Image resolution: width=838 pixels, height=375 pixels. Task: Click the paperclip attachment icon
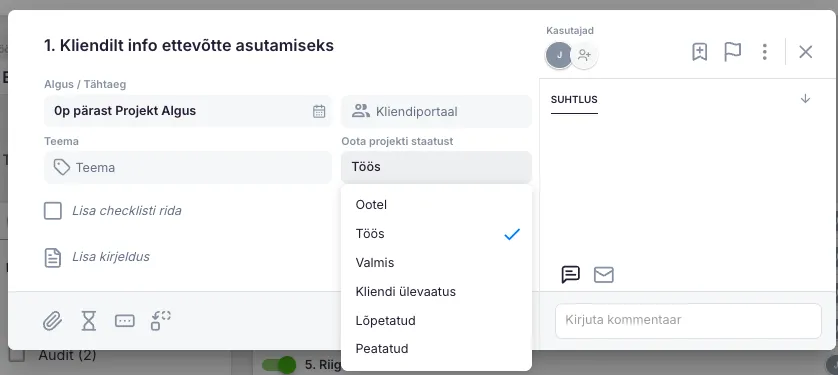[x=52, y=321]
